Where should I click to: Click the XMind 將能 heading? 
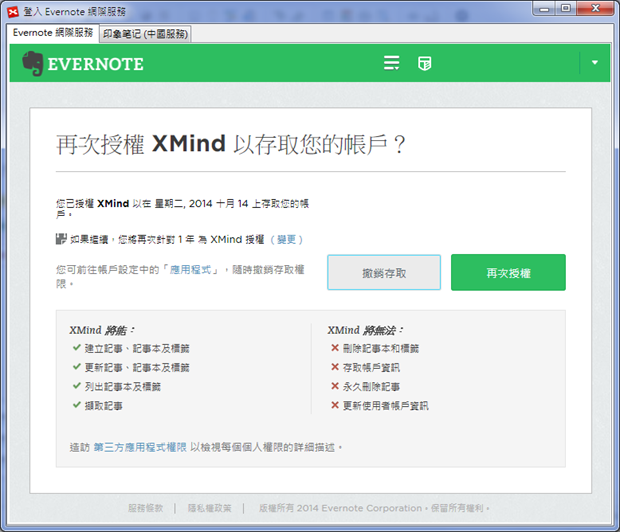(x=102, y=330)
